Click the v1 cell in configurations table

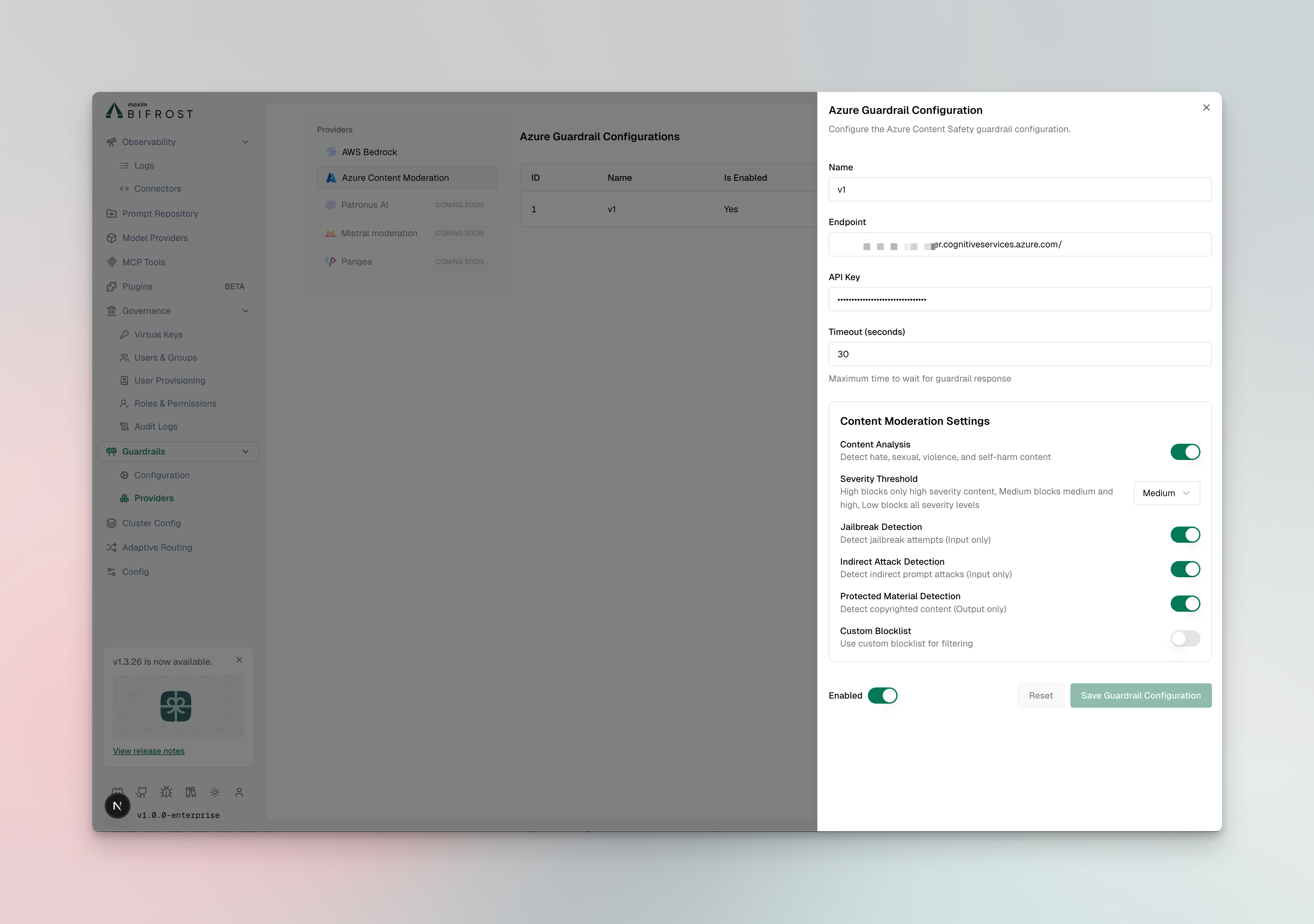tap(612, 210)
